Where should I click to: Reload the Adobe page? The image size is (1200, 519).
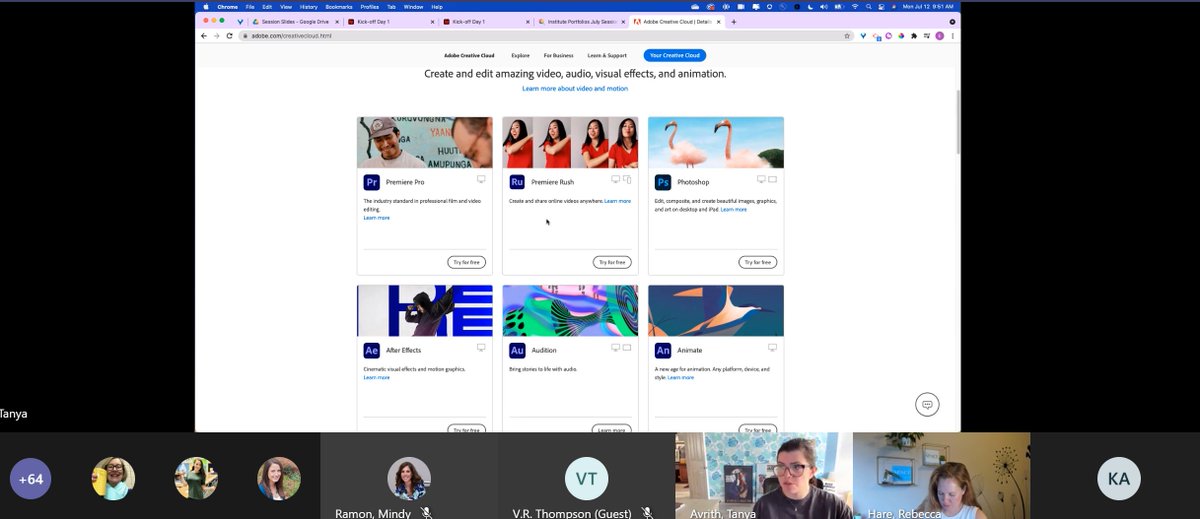229,36
